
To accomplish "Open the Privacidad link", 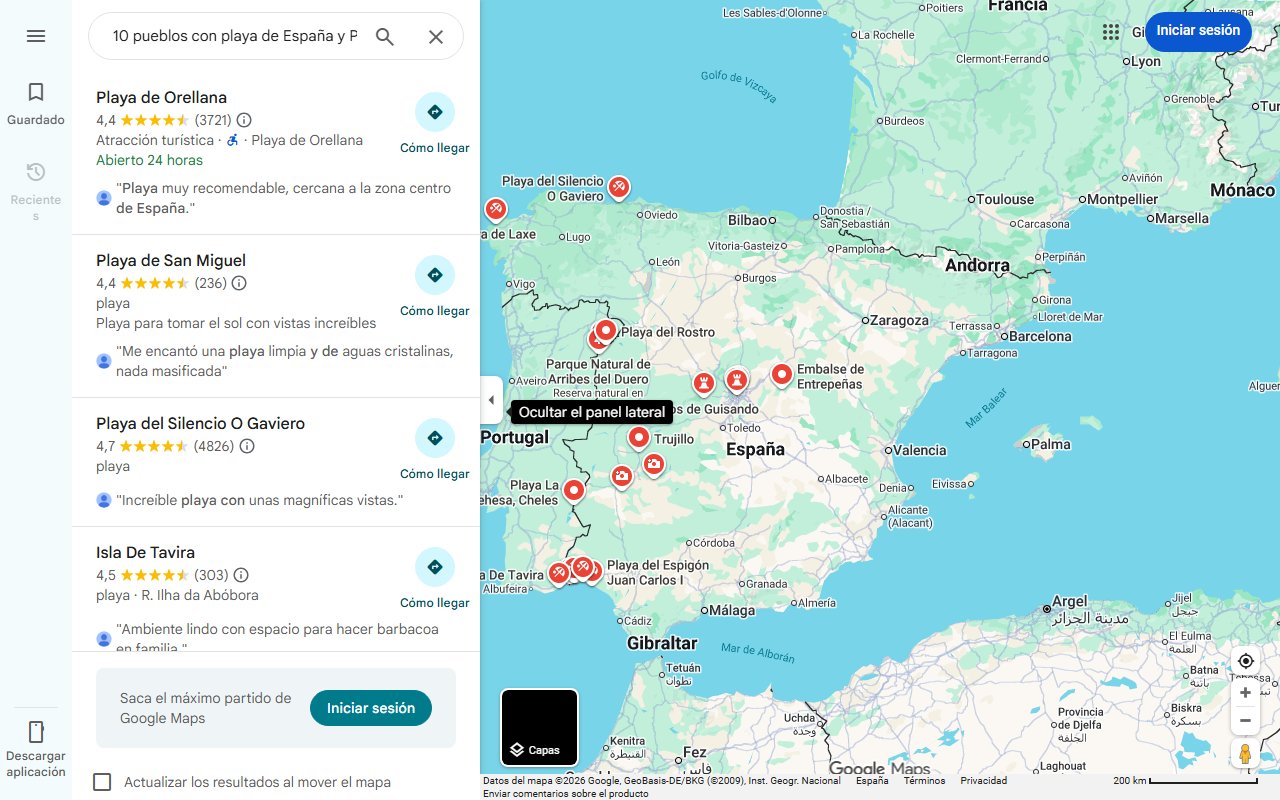I will tap(983, 780).
